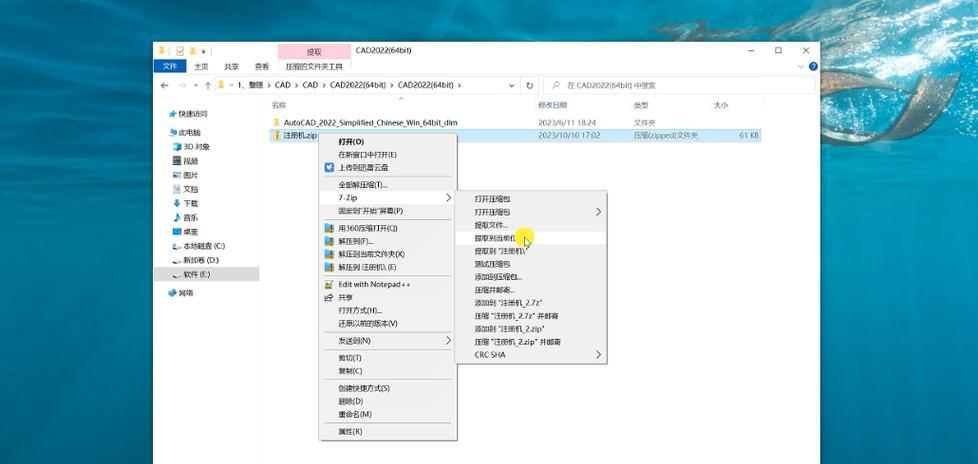This screenshot has height=464, width=978.
Task: Choose 添加到 "注册机_2.zip" entry
Action: click(510, 328)
